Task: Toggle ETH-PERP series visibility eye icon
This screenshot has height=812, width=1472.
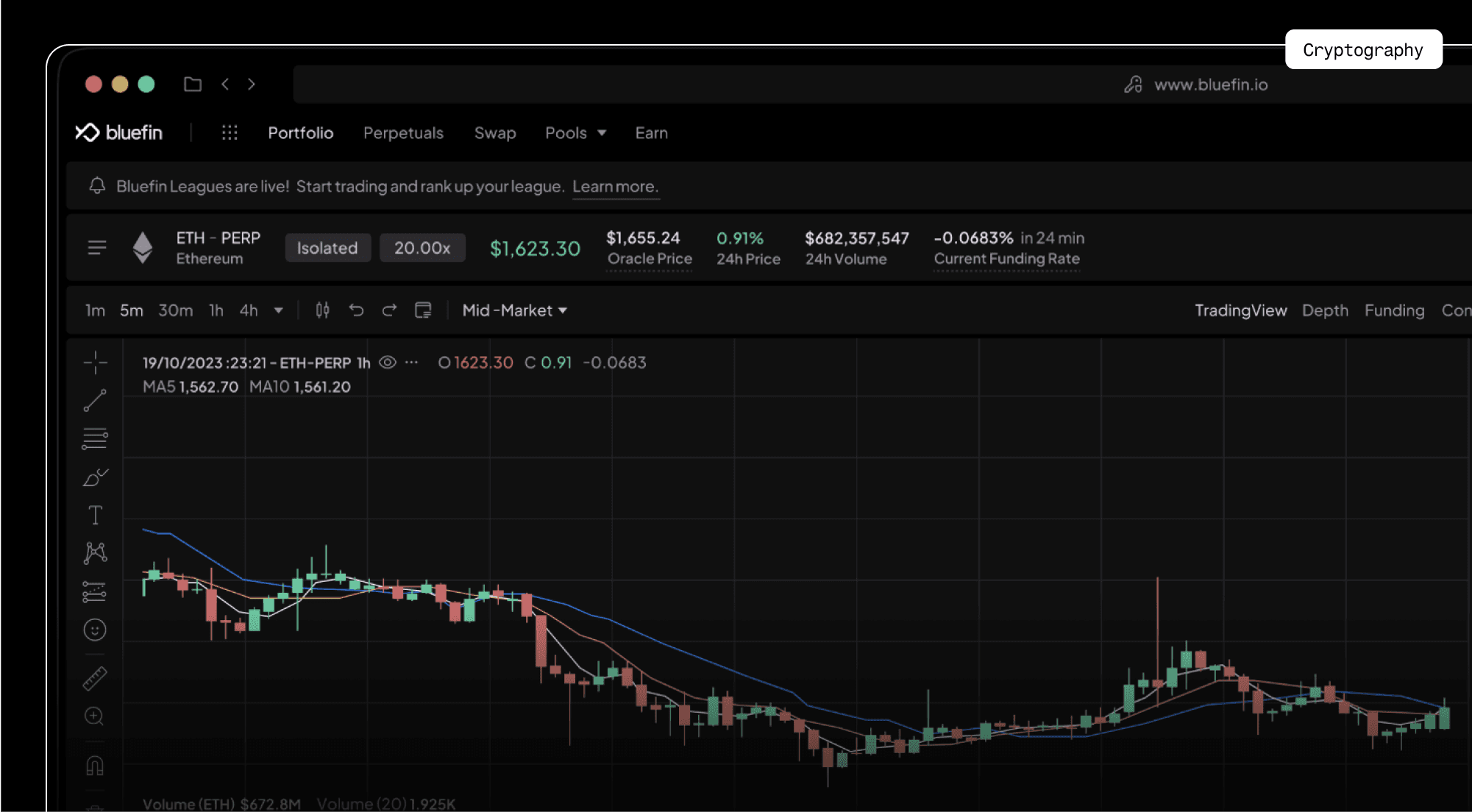Action: 388,363
